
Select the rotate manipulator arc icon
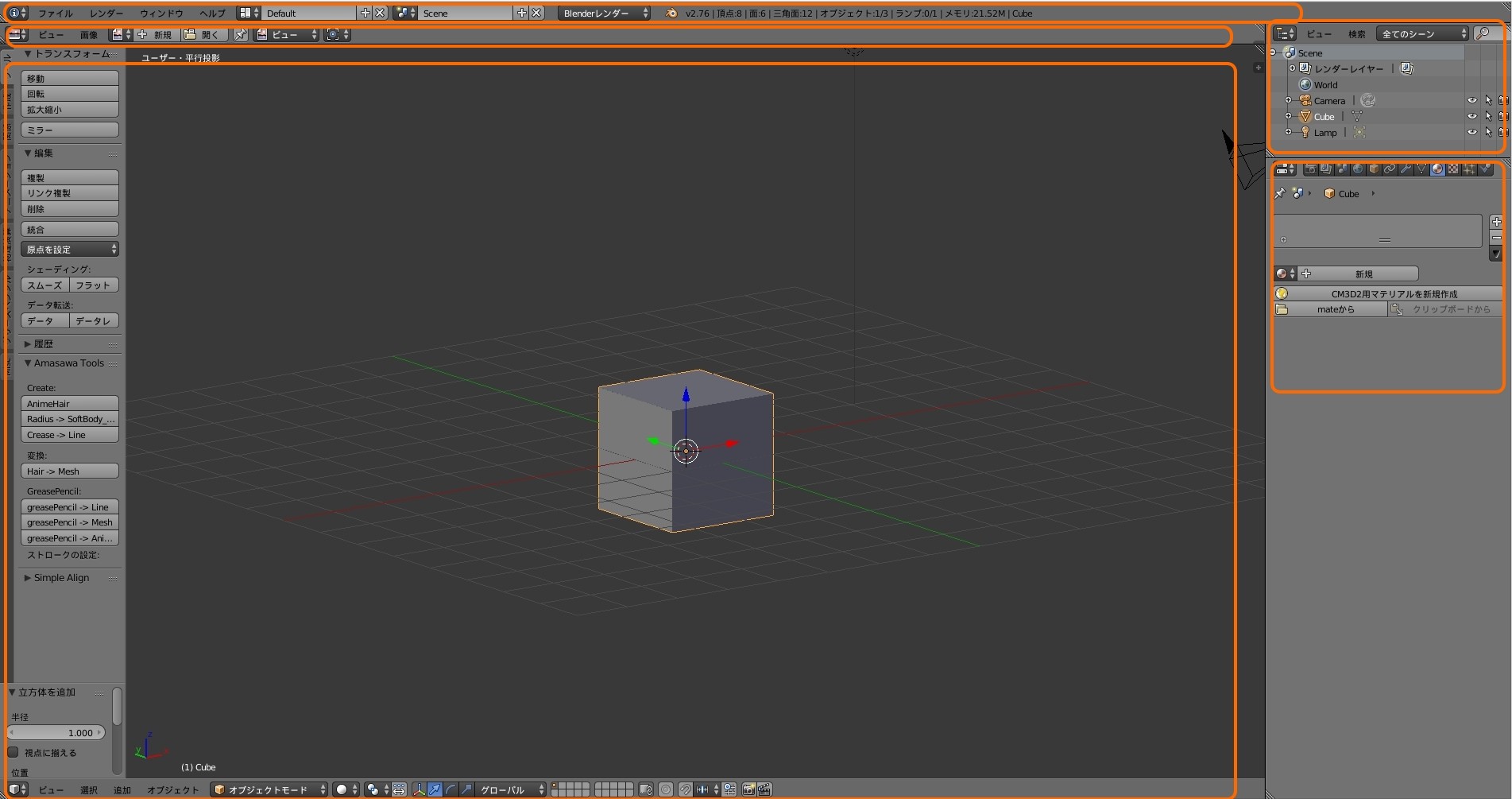(451, 789)
